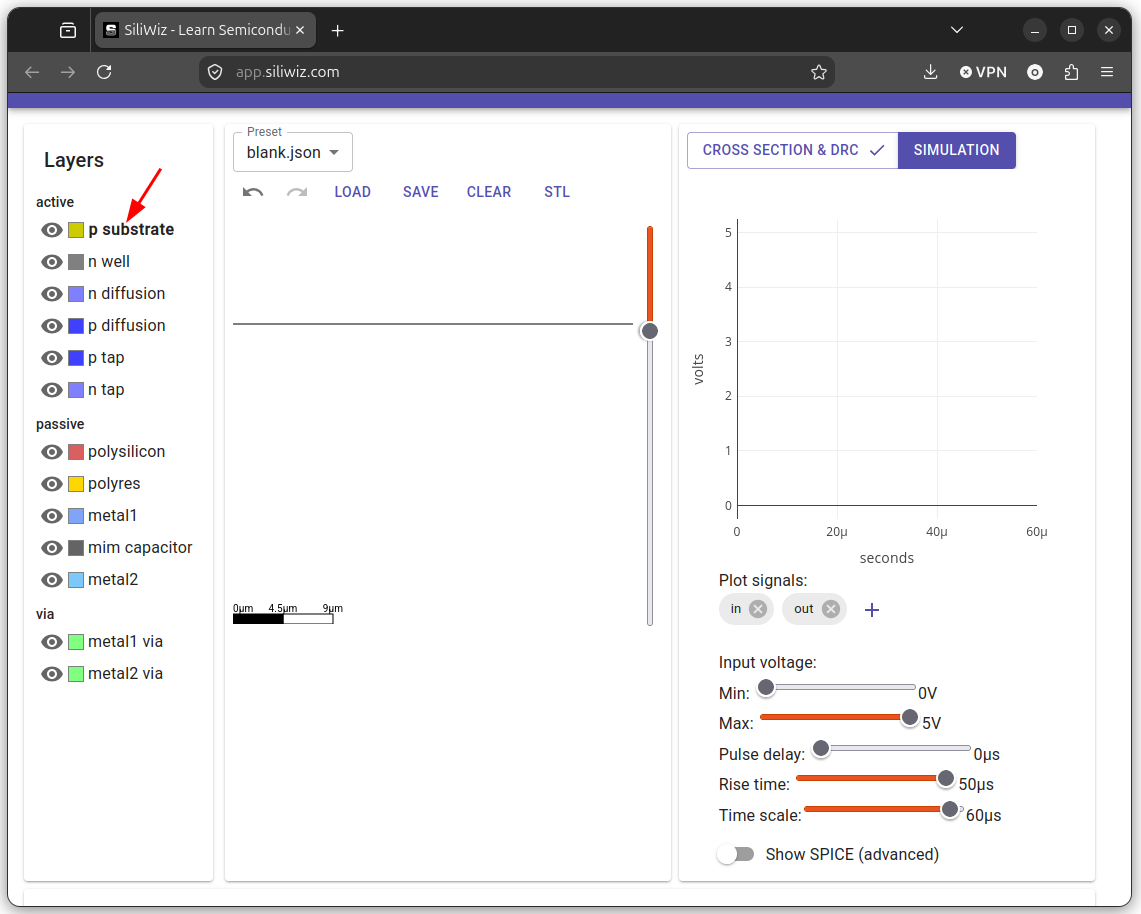The image size is (1141, 914).
Task: Select the n well gray swatch
Action: [x=76, y=262]
